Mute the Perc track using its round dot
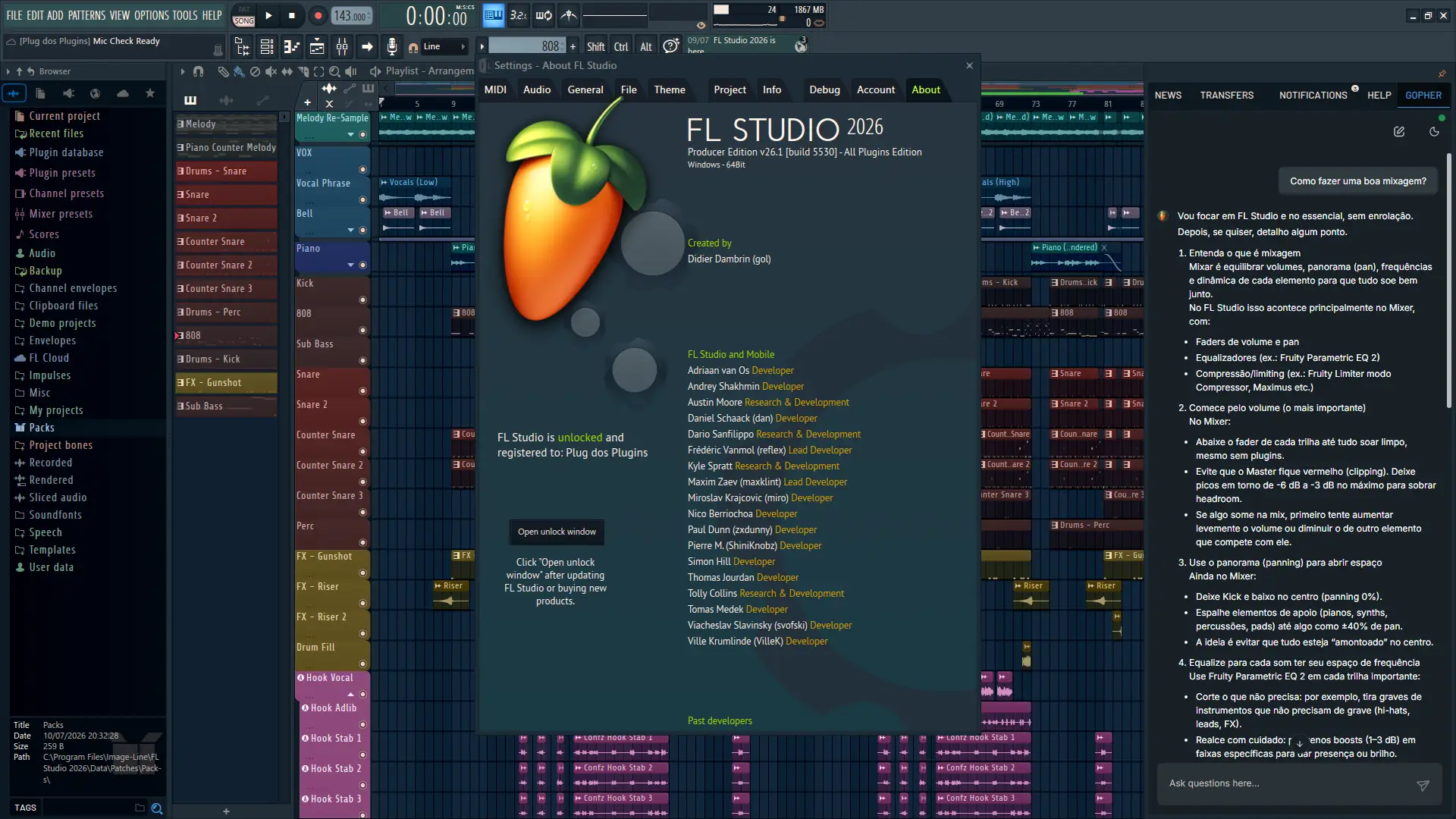Screen dimensions: 1456x819 362,543
